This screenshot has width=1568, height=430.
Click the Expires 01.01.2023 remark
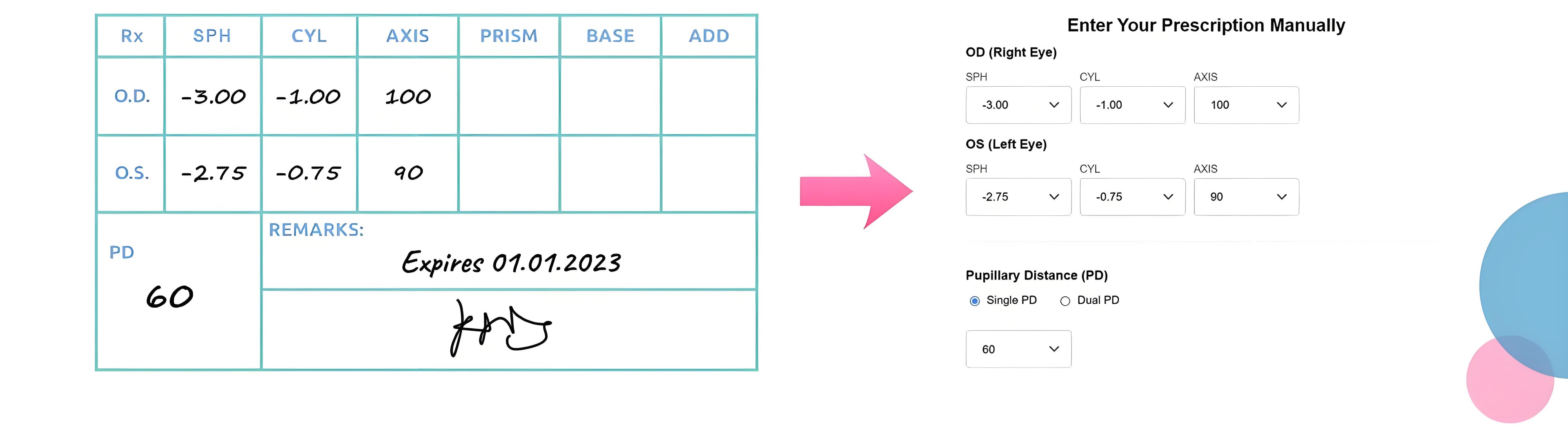click(511, 263)
